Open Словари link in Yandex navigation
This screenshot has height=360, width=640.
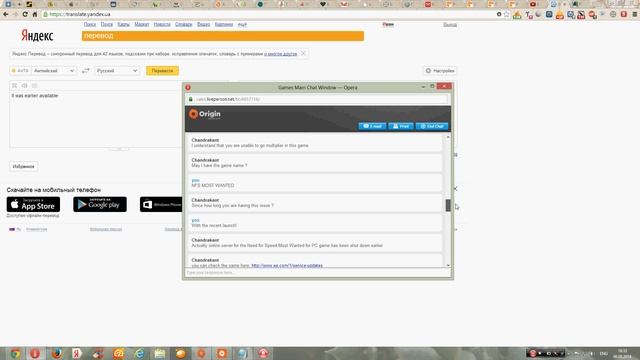(183, 24)
